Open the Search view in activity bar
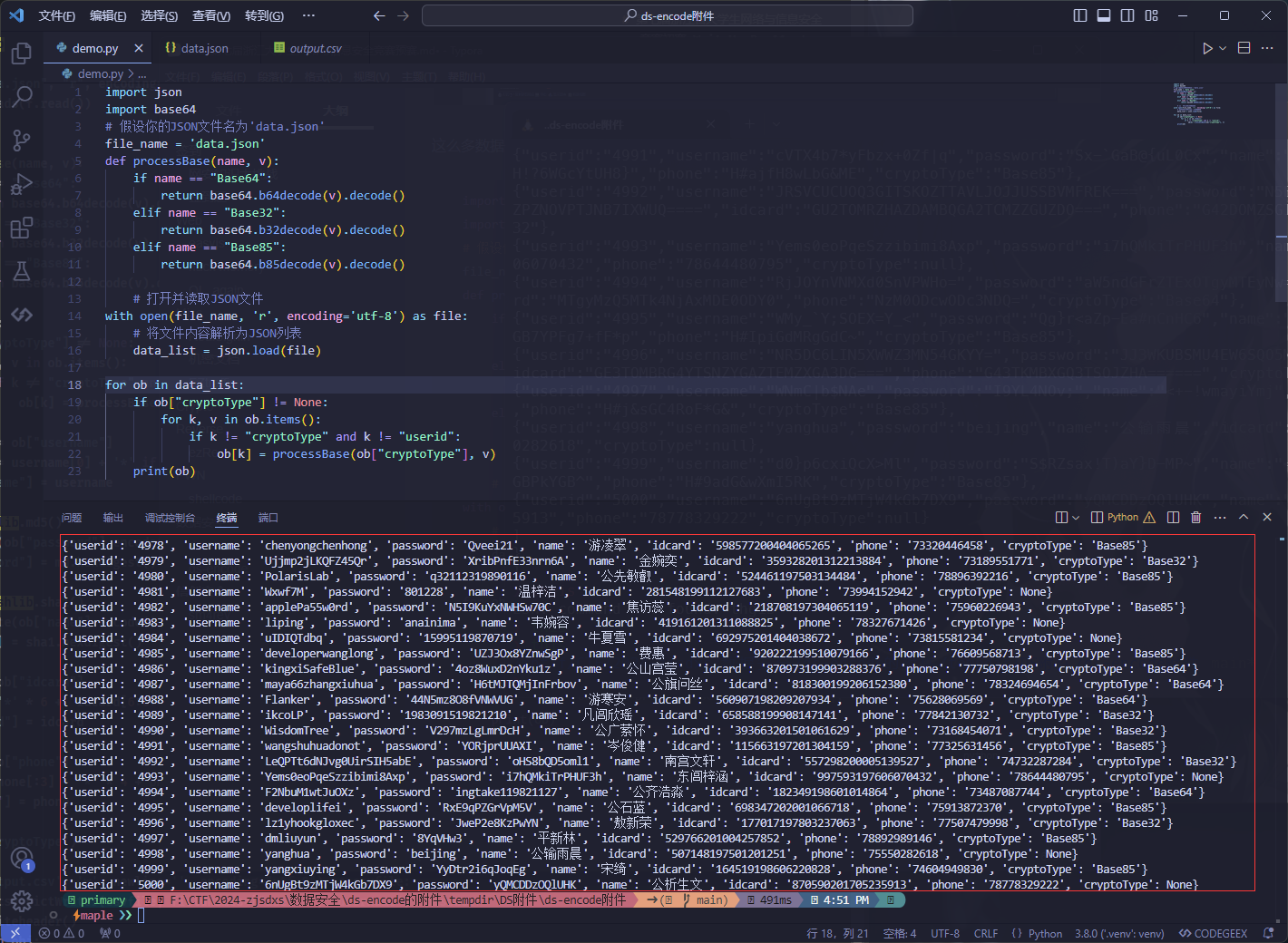This screenshot has height=943, width=1288. click(x=22, y=96)
